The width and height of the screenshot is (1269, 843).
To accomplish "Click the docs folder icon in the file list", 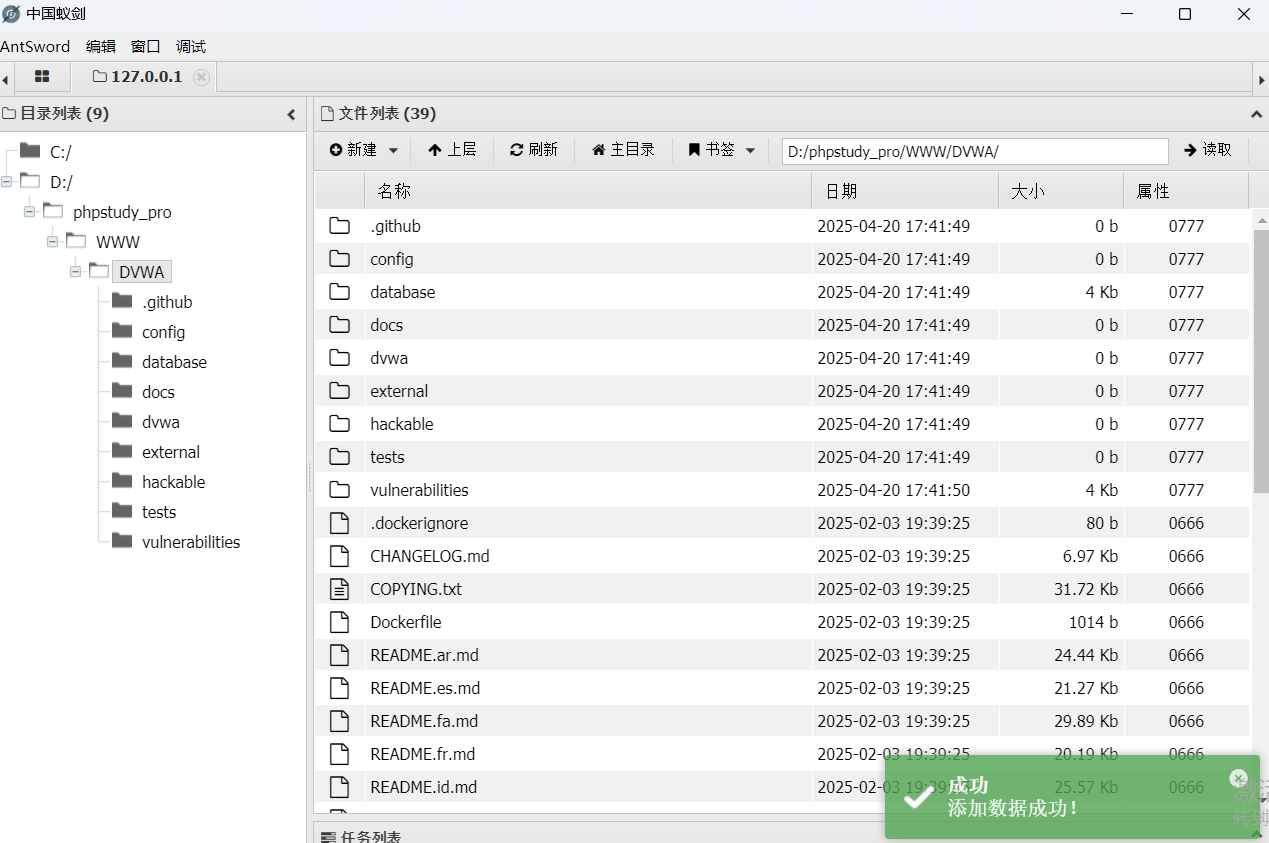I will click(340, 325).
